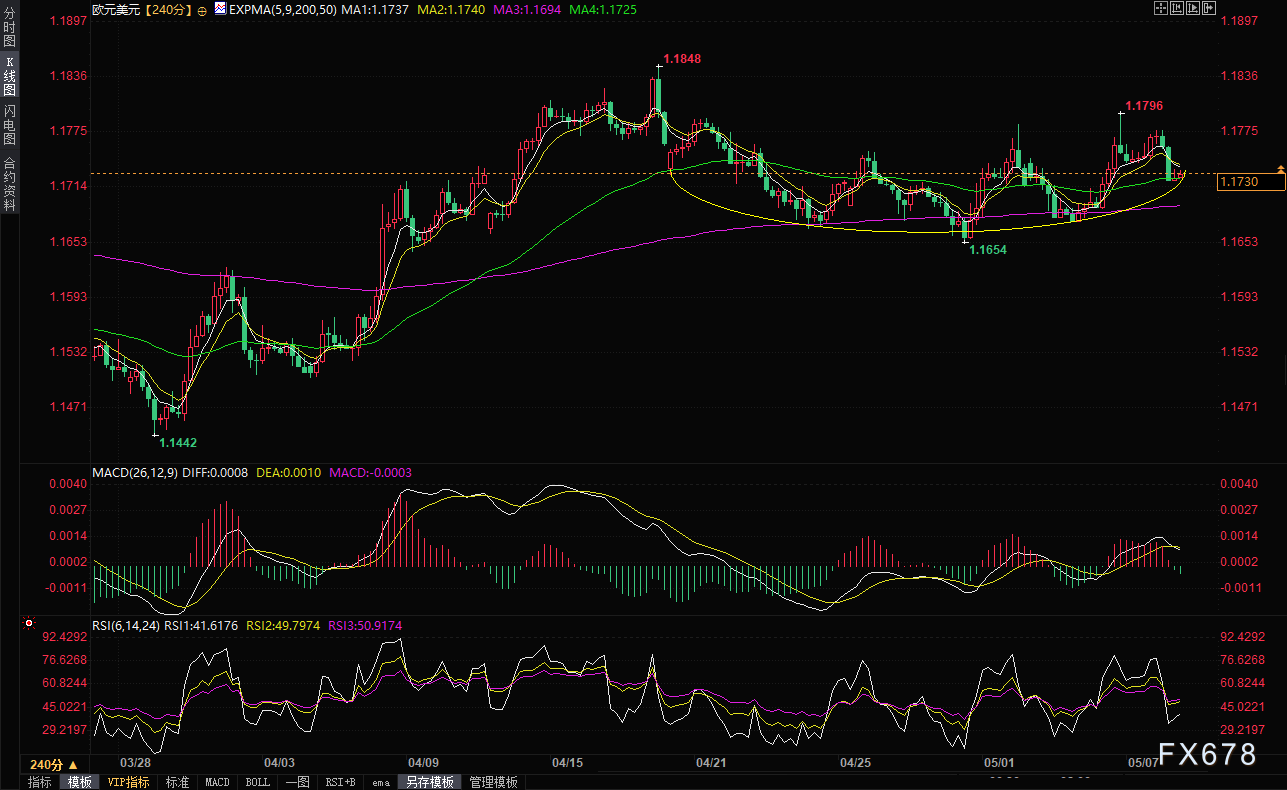Click the EXPMA indicator chart icon
Screen dimensions: 1287x790
pos(220,8)
